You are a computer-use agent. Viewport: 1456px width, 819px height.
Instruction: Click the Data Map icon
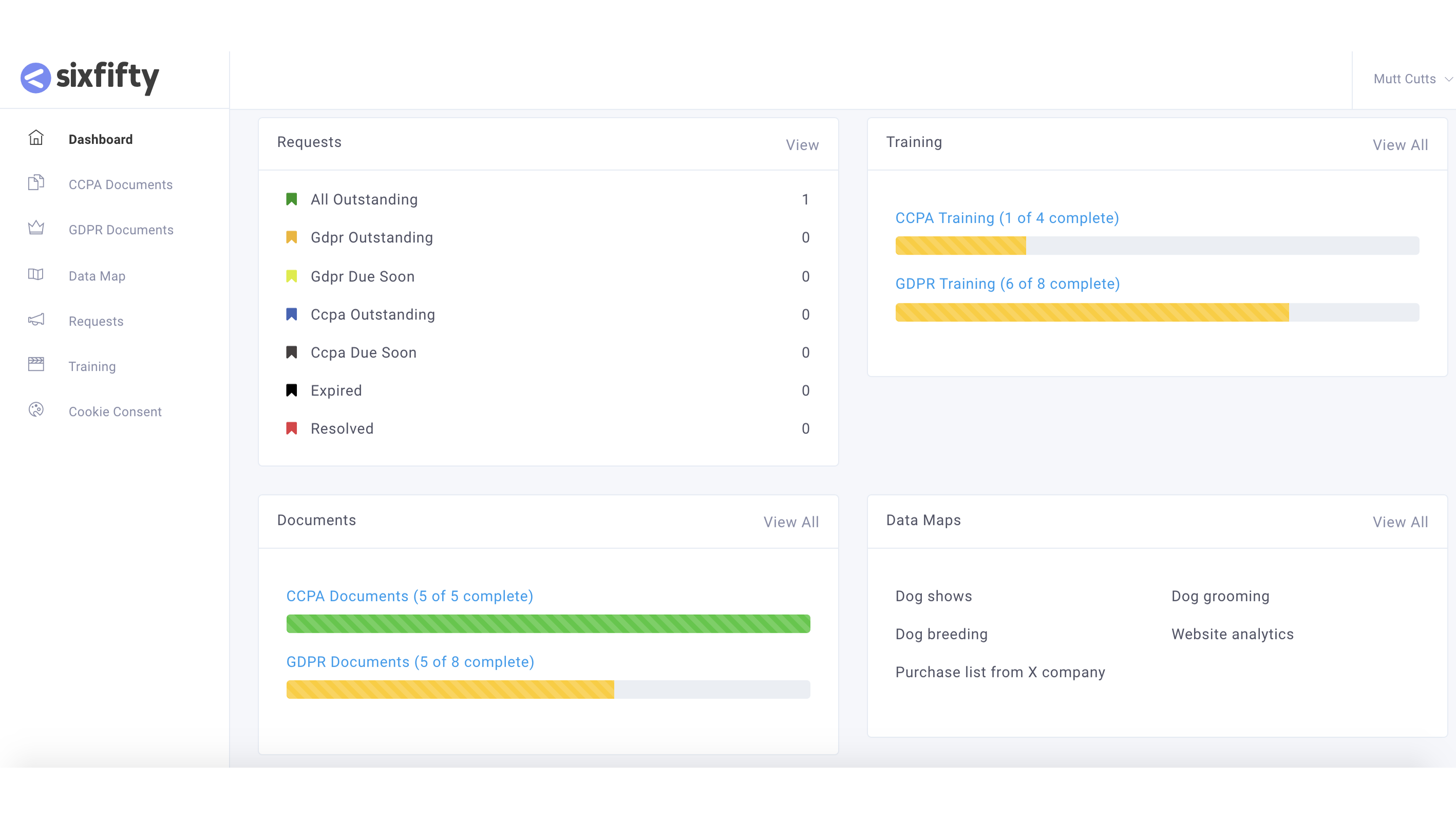pyautogui.click(x=36, y=274)
